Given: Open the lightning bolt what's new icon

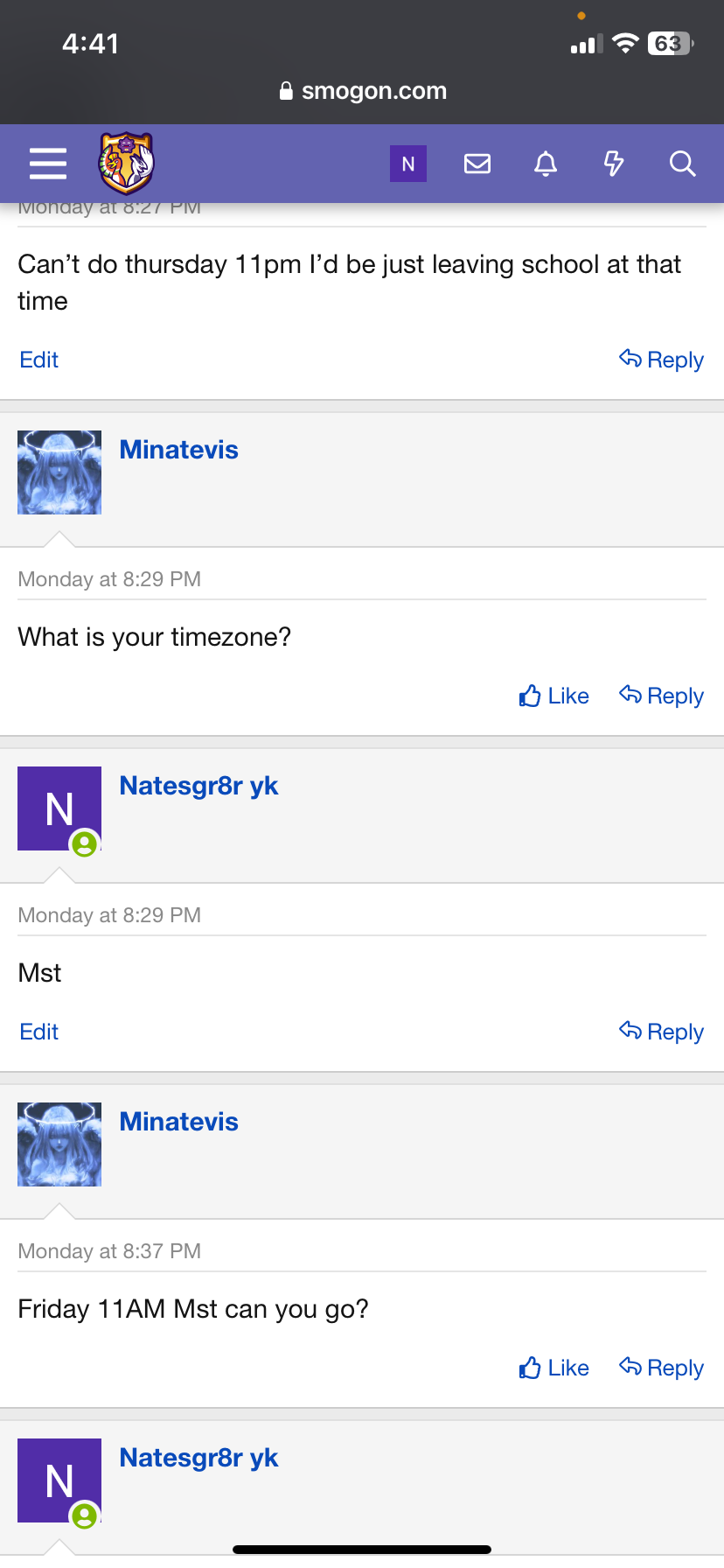Looking at the screenshot, I should pyautogui.click(x=614, y=164).
